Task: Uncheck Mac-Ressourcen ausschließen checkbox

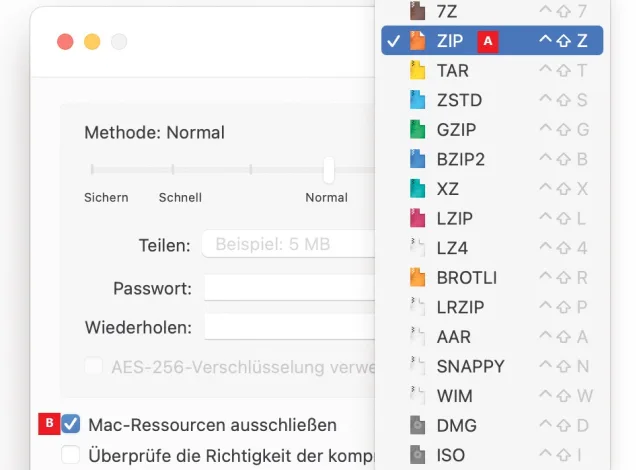Action: tap(71, 425)
